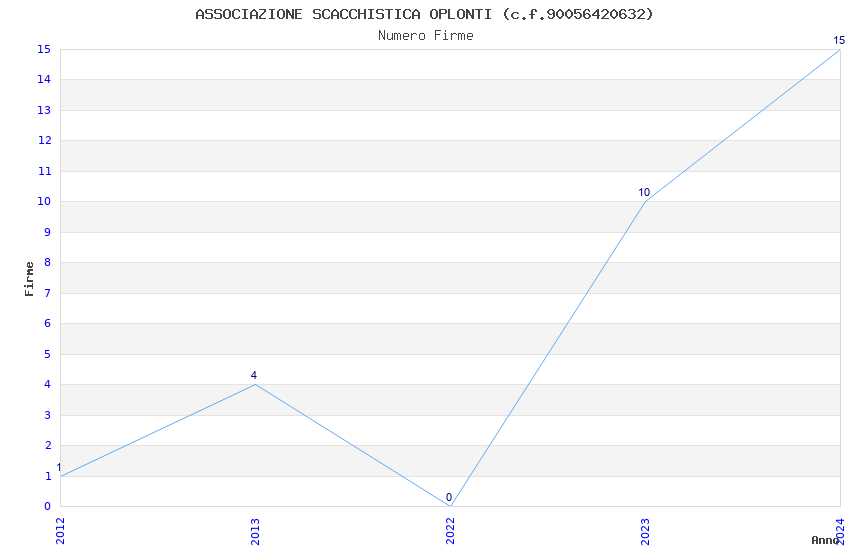850x550 pixels.
Task: Click the Anno x-axis label
Action: (x=825, y=540)
